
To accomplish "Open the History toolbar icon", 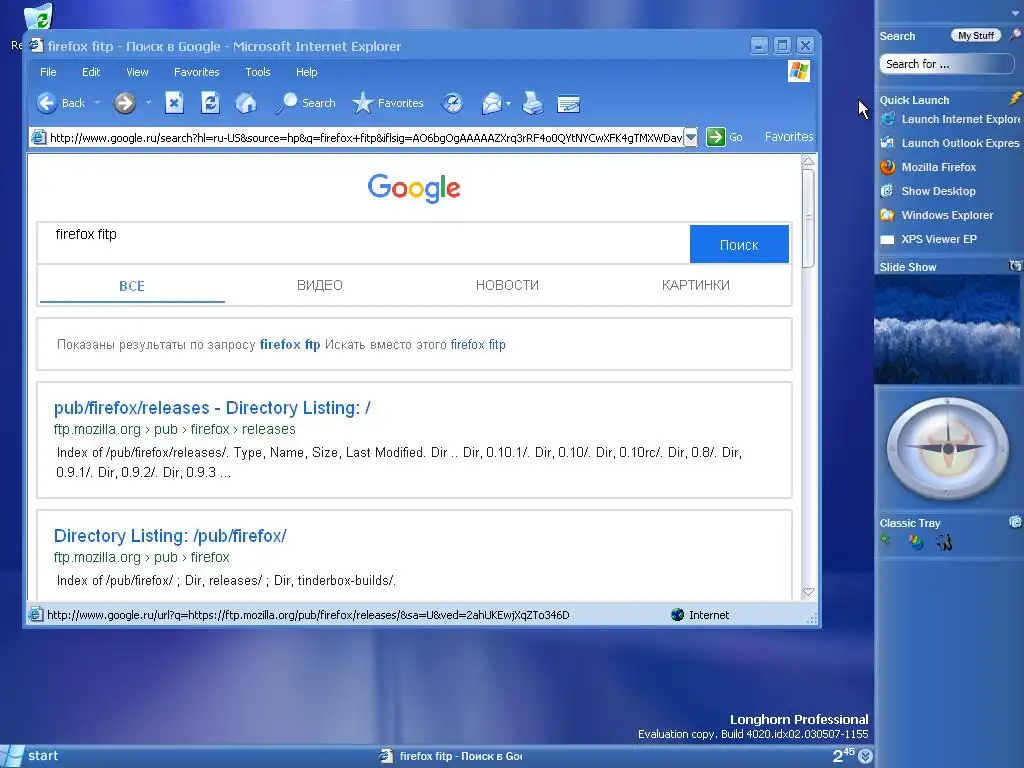I will [453, 103].
